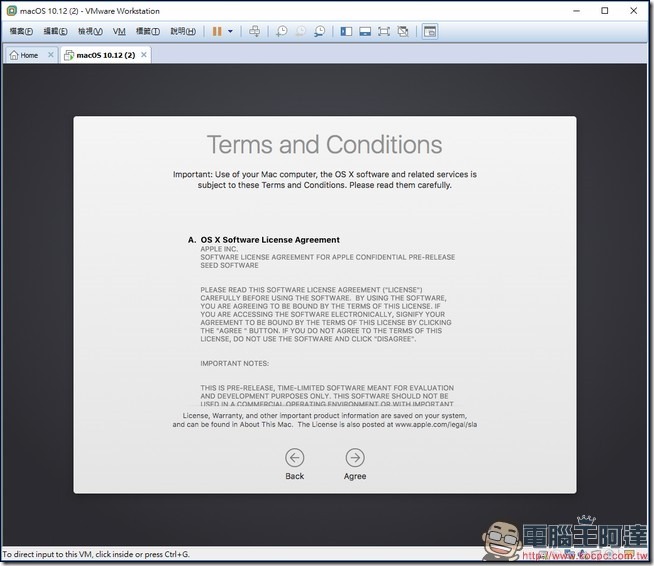Click the Unity mode toolbar icon

403,31
